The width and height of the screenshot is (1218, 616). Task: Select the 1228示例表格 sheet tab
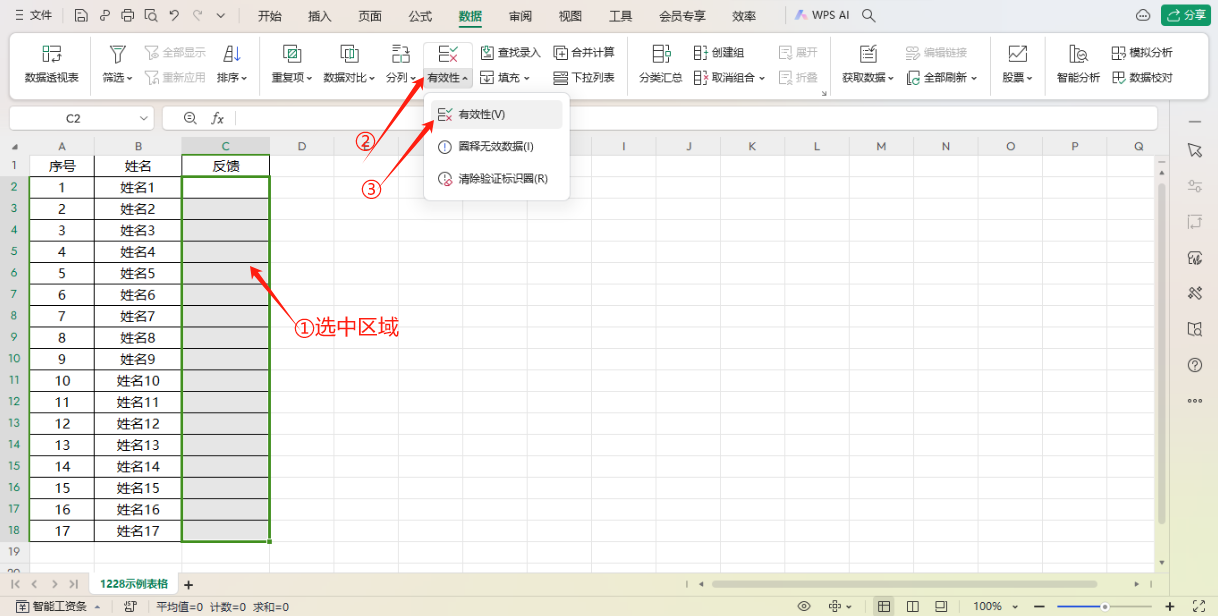click(133, 584)
